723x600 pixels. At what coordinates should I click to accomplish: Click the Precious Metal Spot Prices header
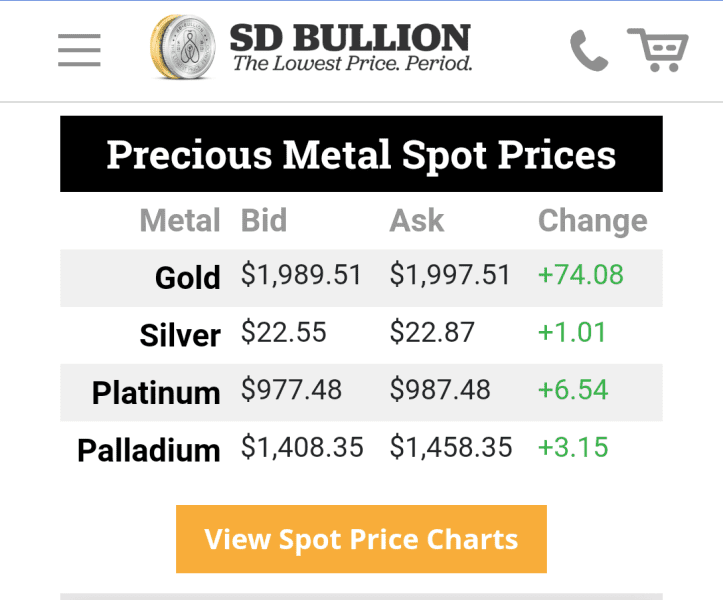click(362, 154)
